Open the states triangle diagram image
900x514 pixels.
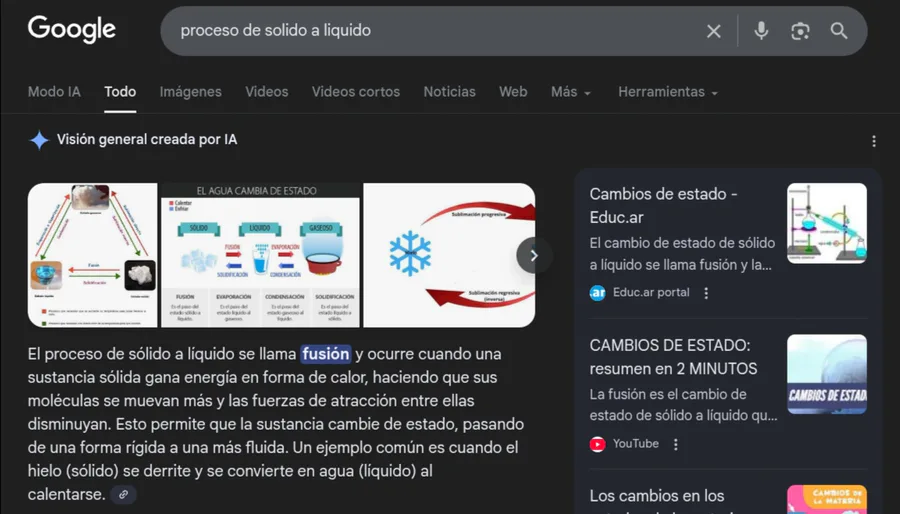92,255
